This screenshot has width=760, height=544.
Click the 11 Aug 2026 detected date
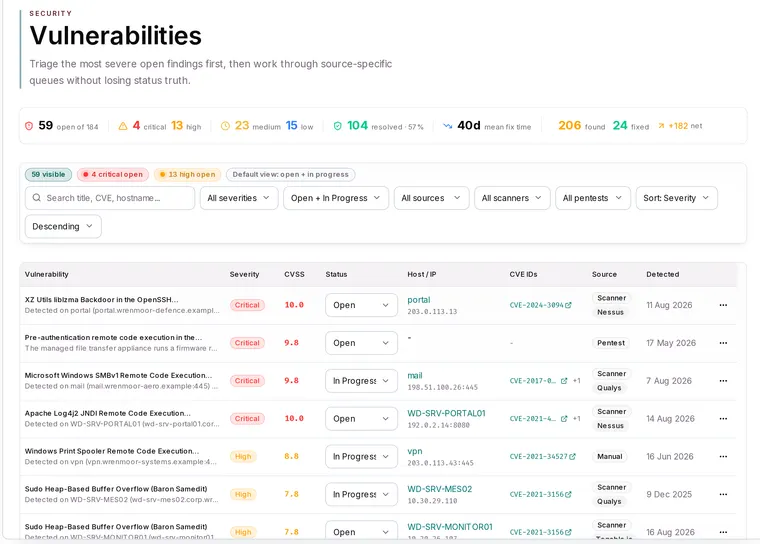pyautogui.click(x=669, y=305)
